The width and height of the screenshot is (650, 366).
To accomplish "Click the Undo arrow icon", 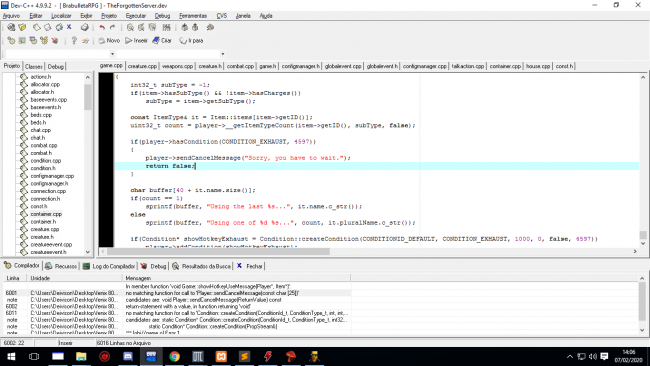I will click(x=102, y=27).
